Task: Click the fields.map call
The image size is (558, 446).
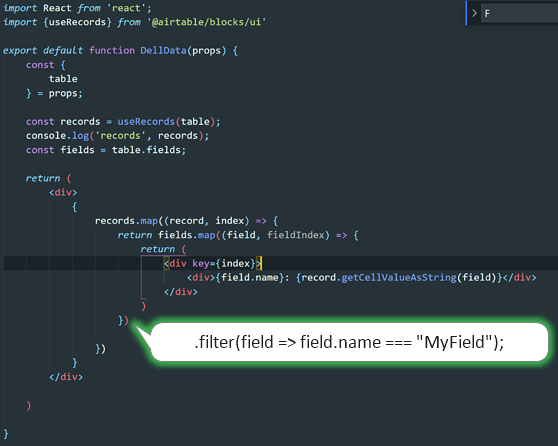Action: click(186, 235)
